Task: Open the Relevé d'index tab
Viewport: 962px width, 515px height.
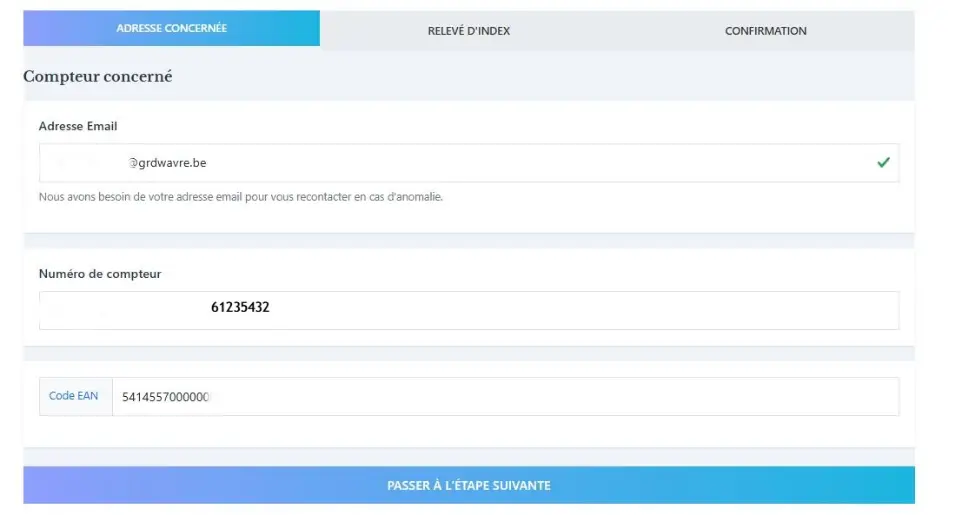Action: (468, 31)
